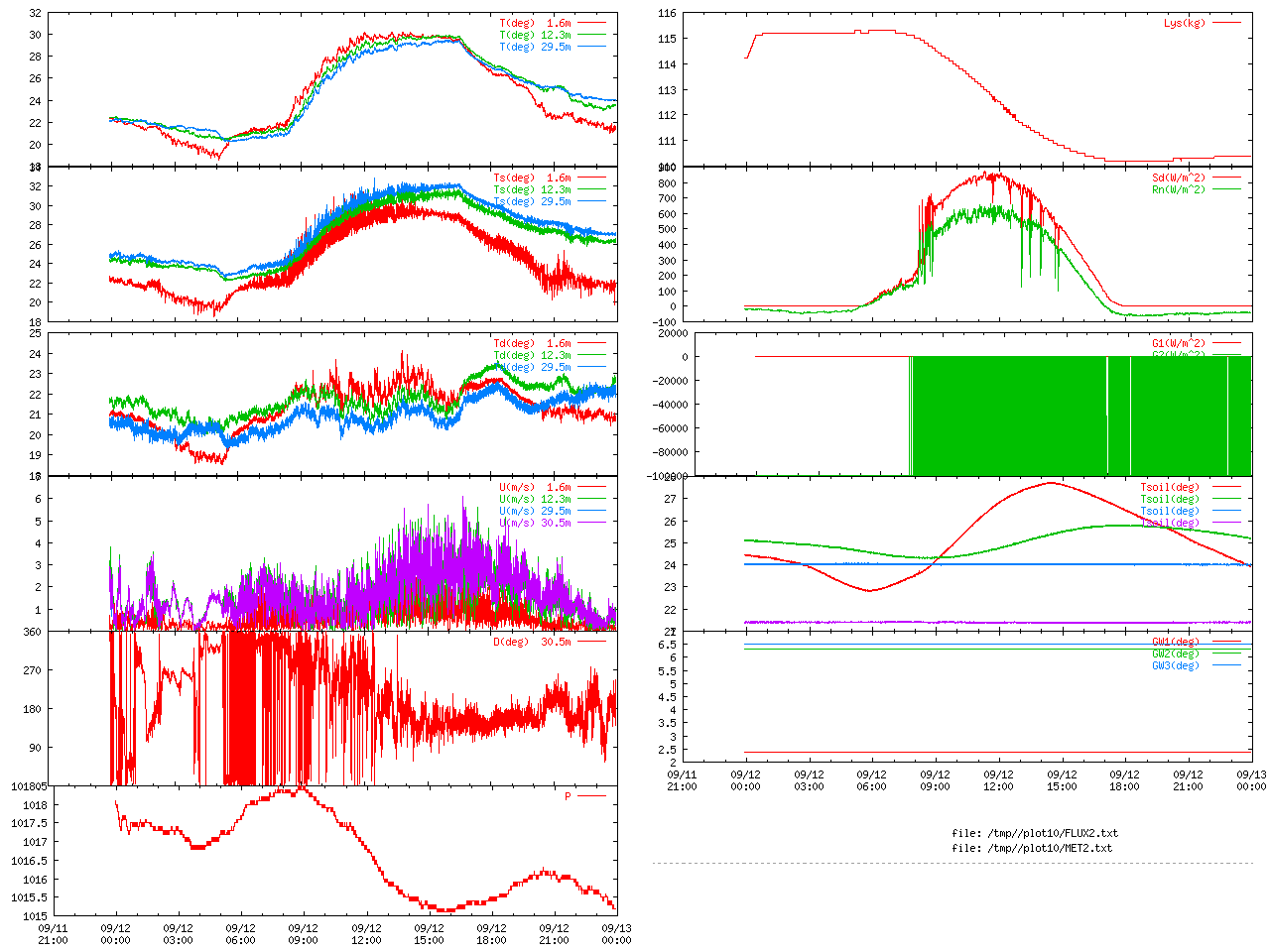Viewport: 1270px width, 952px height.
Task: Click the red T(deg) 1.6m legend line
Action: click(x=591, y=23)
